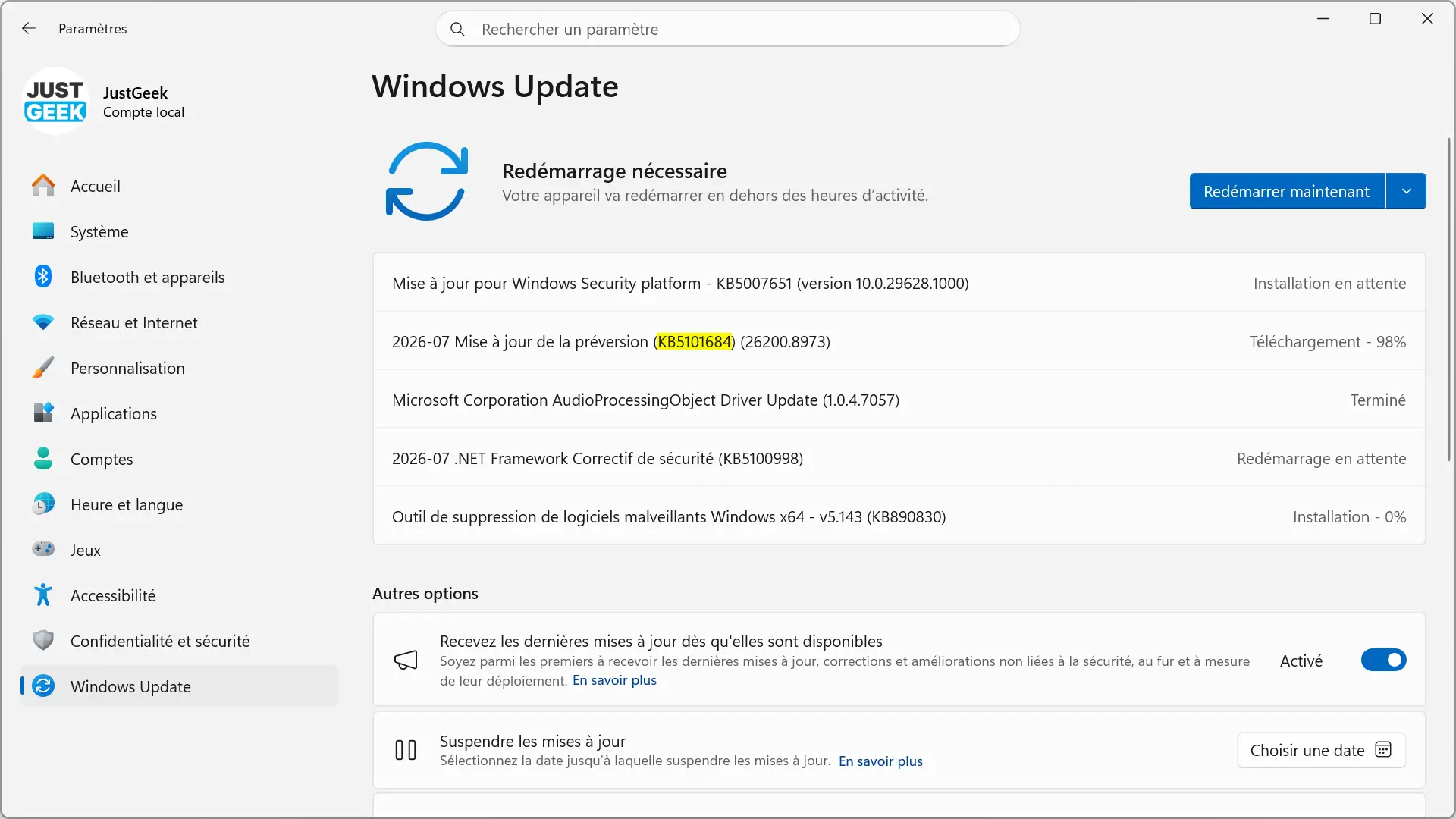The width and height of the screenshot is (1456, 819).
Task: Click the pause icon next to Suspendre
Action: [406, 751]
